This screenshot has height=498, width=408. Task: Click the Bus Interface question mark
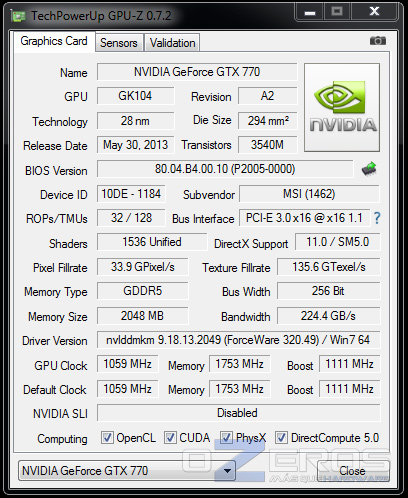coord(377,218)
